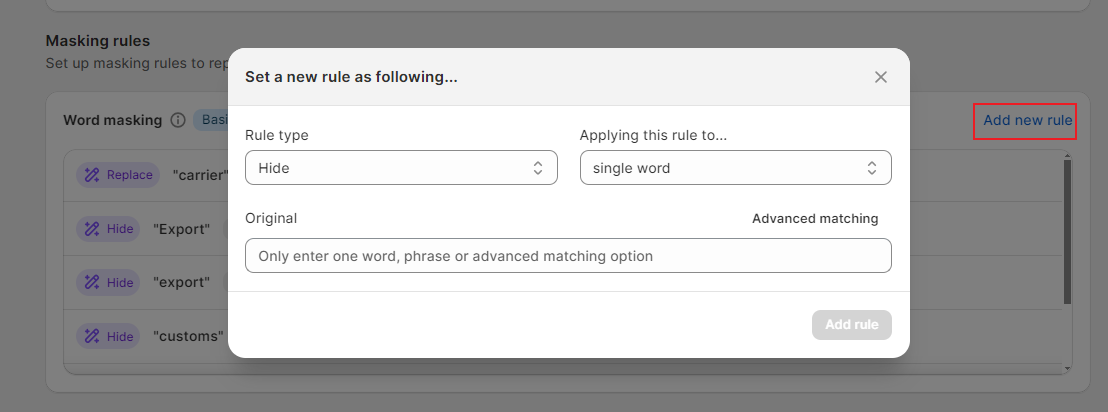This screenshot has width=1108, height=412.
Task: Click the Rule type selector chevron arrows
Action: 538,168
